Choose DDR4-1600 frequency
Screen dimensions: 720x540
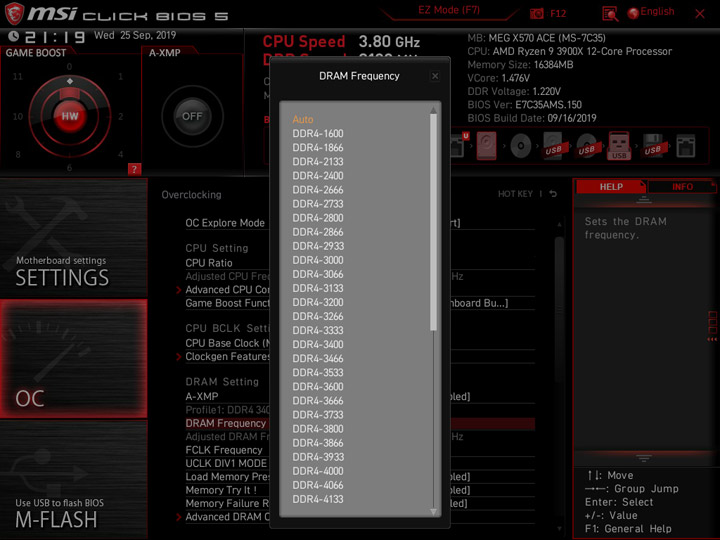(x=318, y=134)
